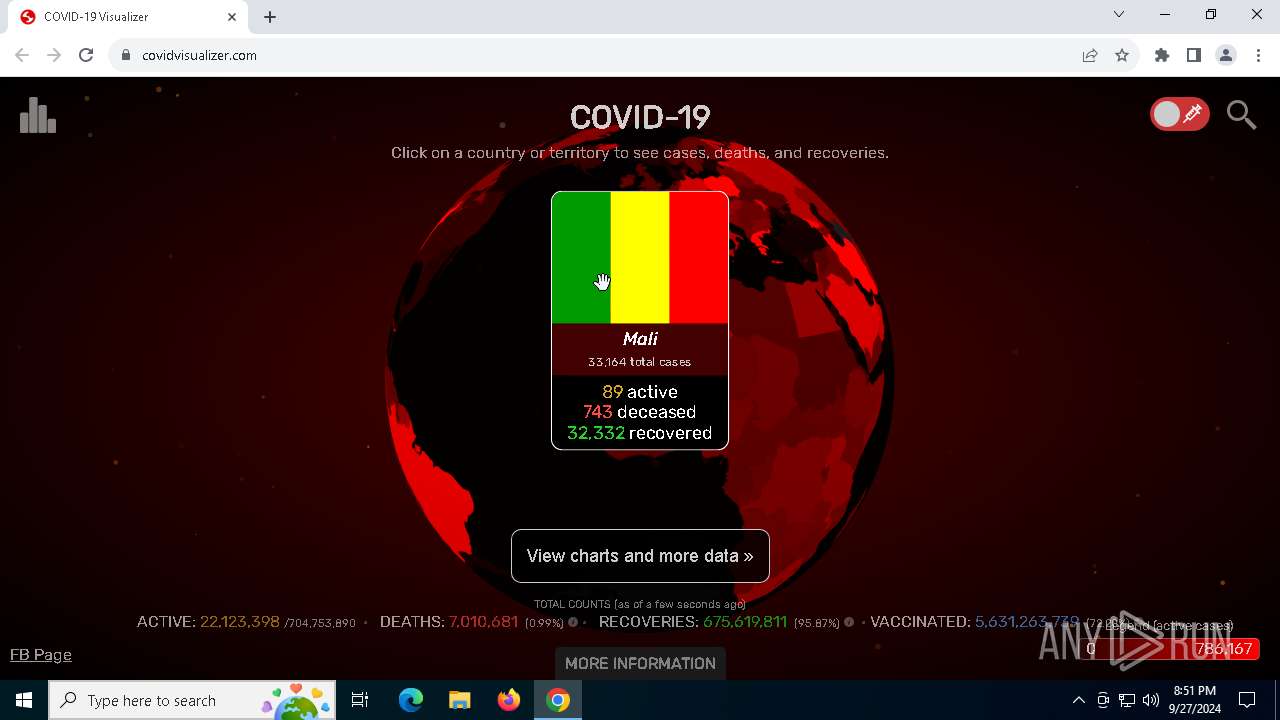The image size is (1280, 720).
Task: Bookmark this tab with the star
Action: [1122, 55]
